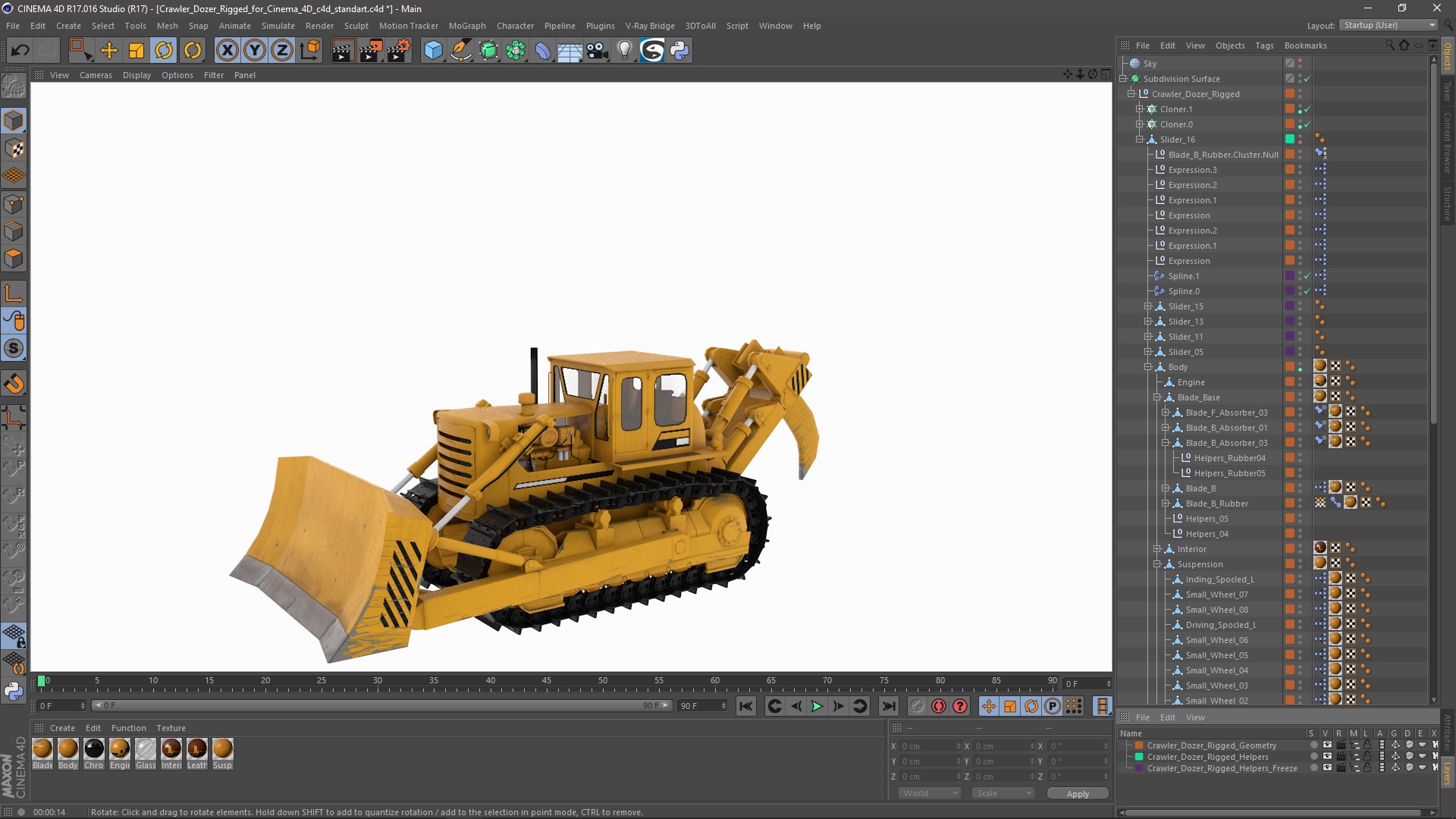The image size is (1456, 819).
Task: Toggle X axis lock
Action: tap(227, 51)
